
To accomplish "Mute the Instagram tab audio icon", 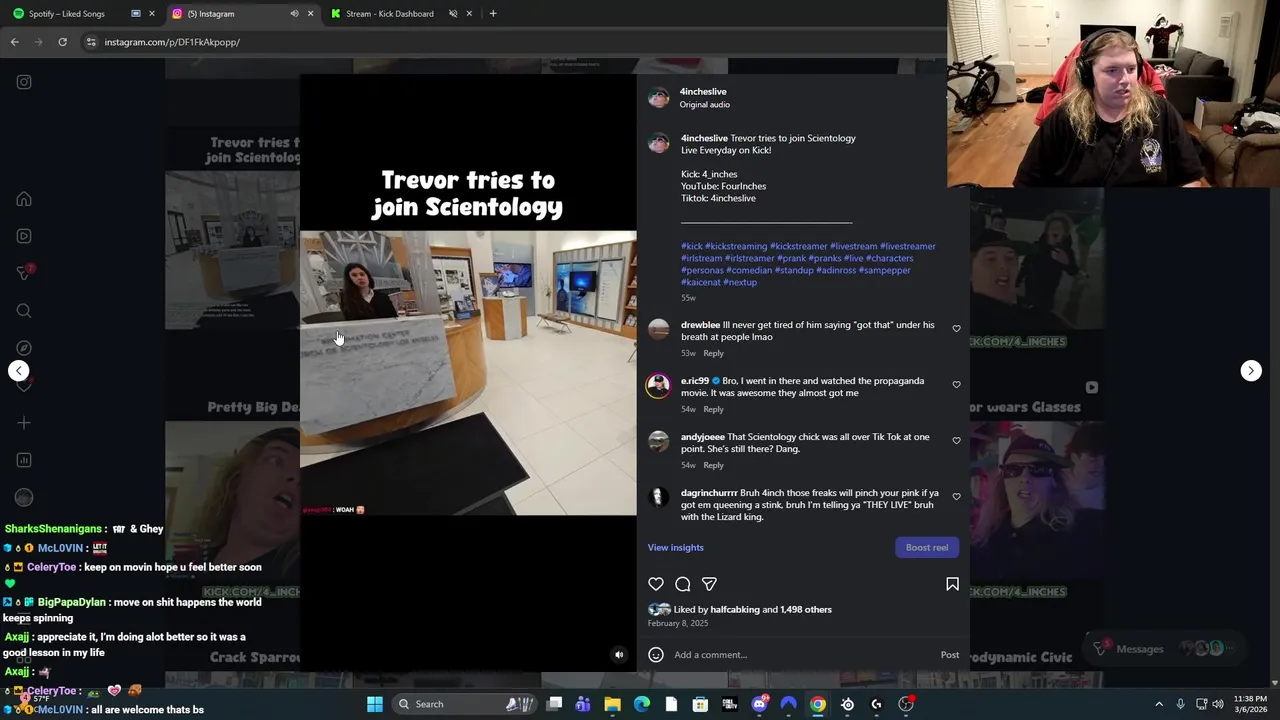I will (x=294, y=14).
